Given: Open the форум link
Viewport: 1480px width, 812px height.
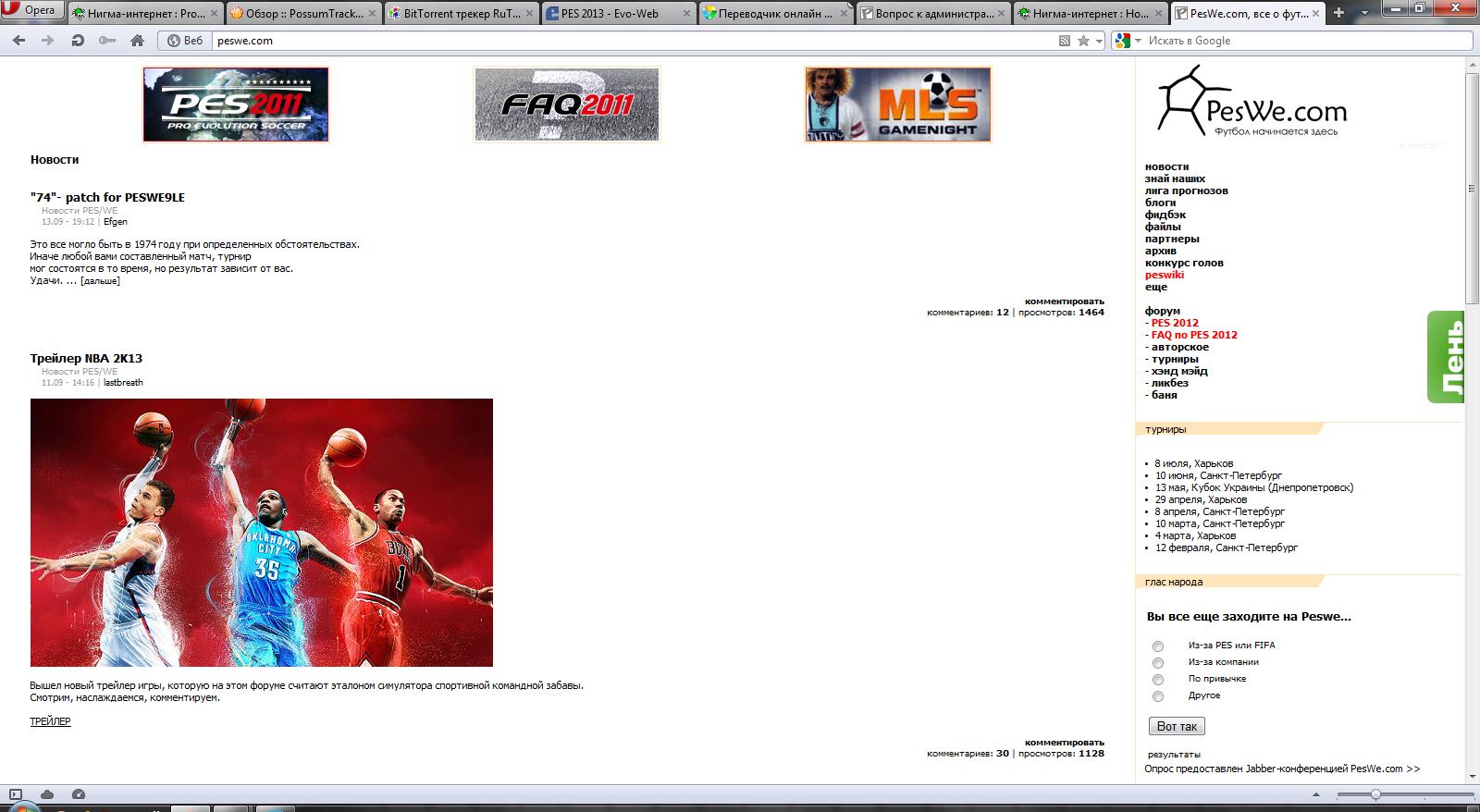Looking at the screenshot, I should 1163,311.
